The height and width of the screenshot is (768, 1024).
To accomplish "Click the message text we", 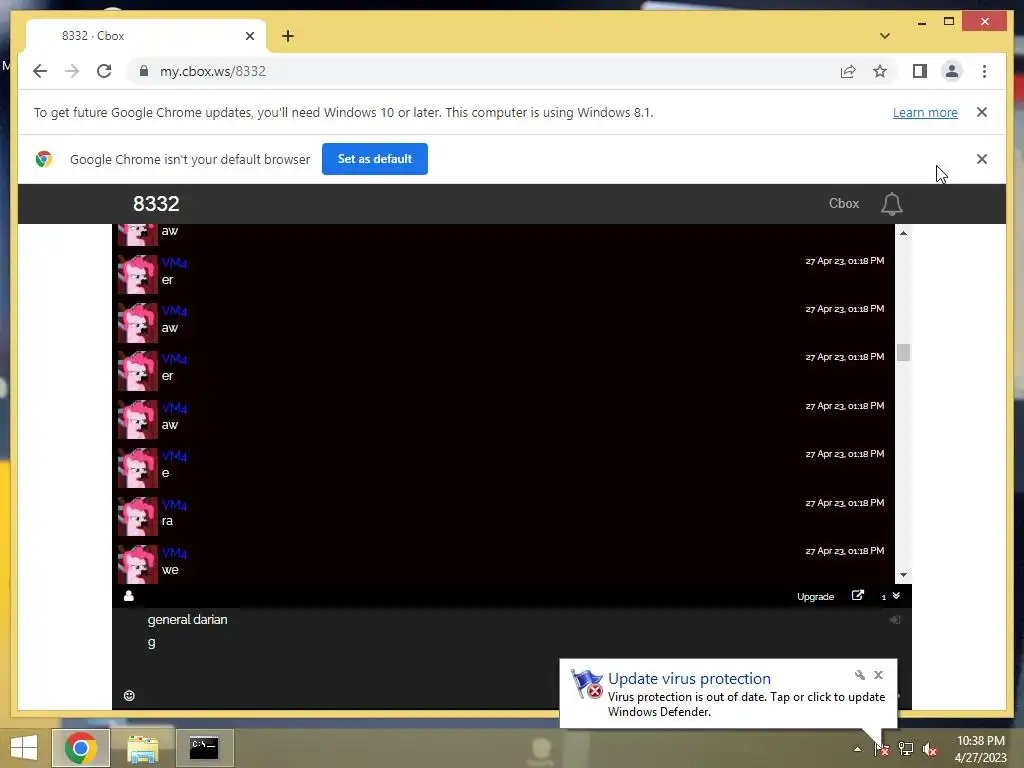I will [170, 569].
